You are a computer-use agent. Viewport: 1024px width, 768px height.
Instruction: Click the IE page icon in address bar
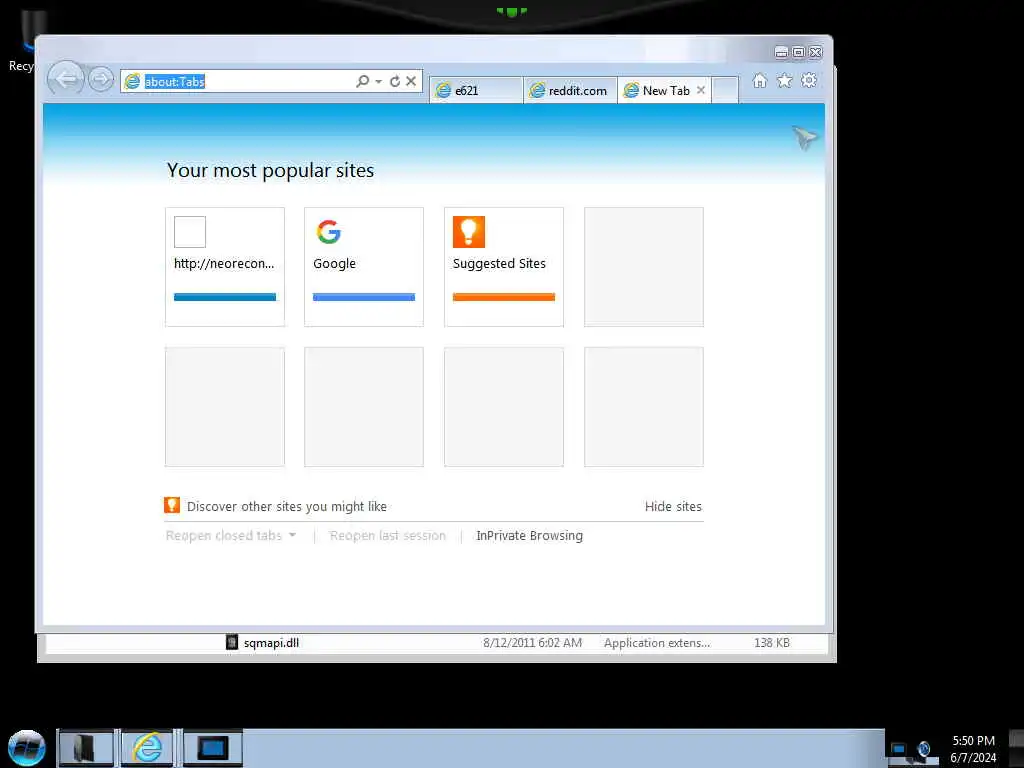[x=133, y=81]
